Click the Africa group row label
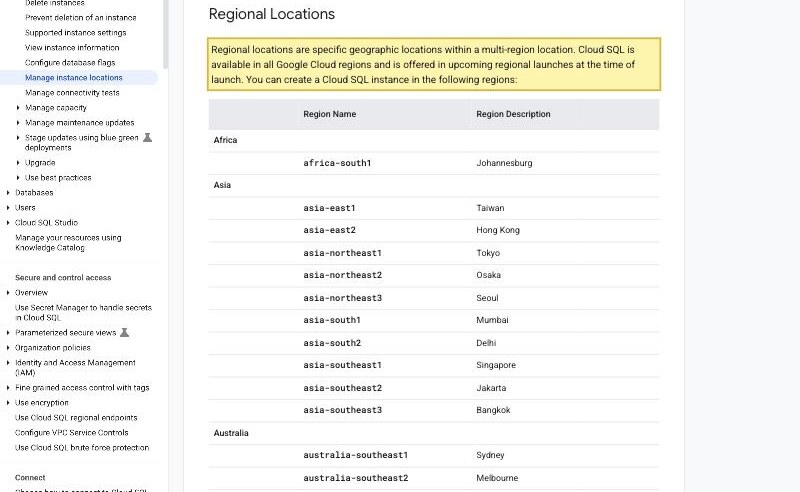This screenshot has height=492, width=800. pos(226,140)
